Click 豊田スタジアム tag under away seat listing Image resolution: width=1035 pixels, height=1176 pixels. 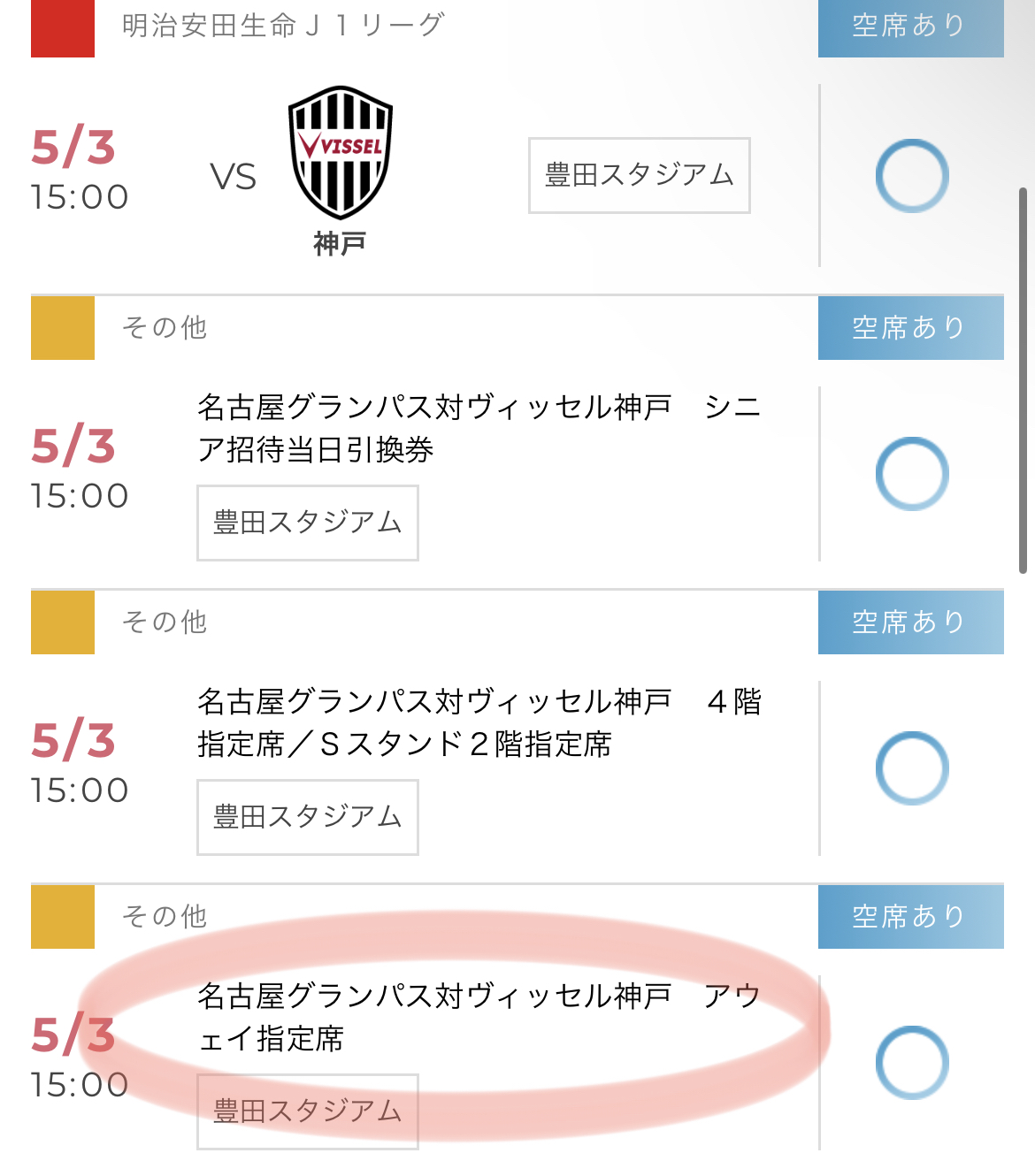tap(307, 1111)
